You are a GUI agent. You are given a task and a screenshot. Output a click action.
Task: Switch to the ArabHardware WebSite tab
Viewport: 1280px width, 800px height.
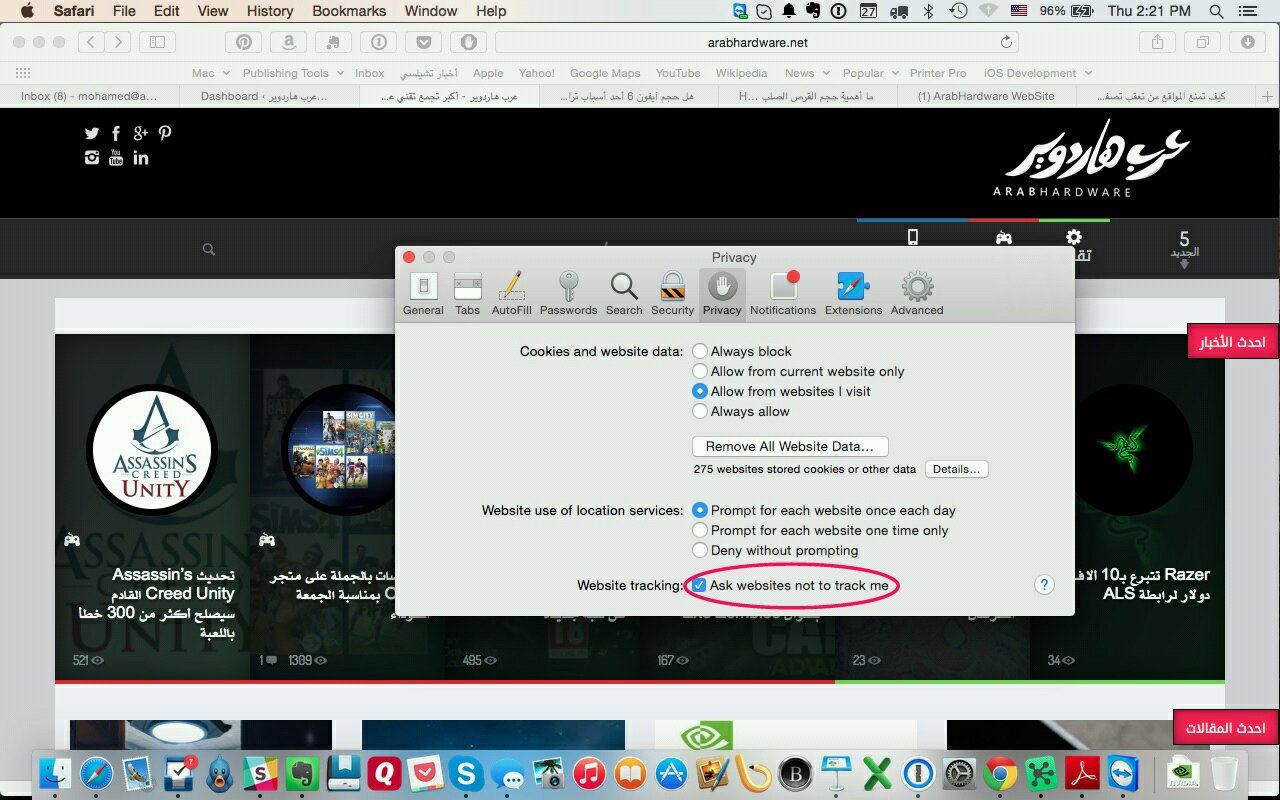987,96
